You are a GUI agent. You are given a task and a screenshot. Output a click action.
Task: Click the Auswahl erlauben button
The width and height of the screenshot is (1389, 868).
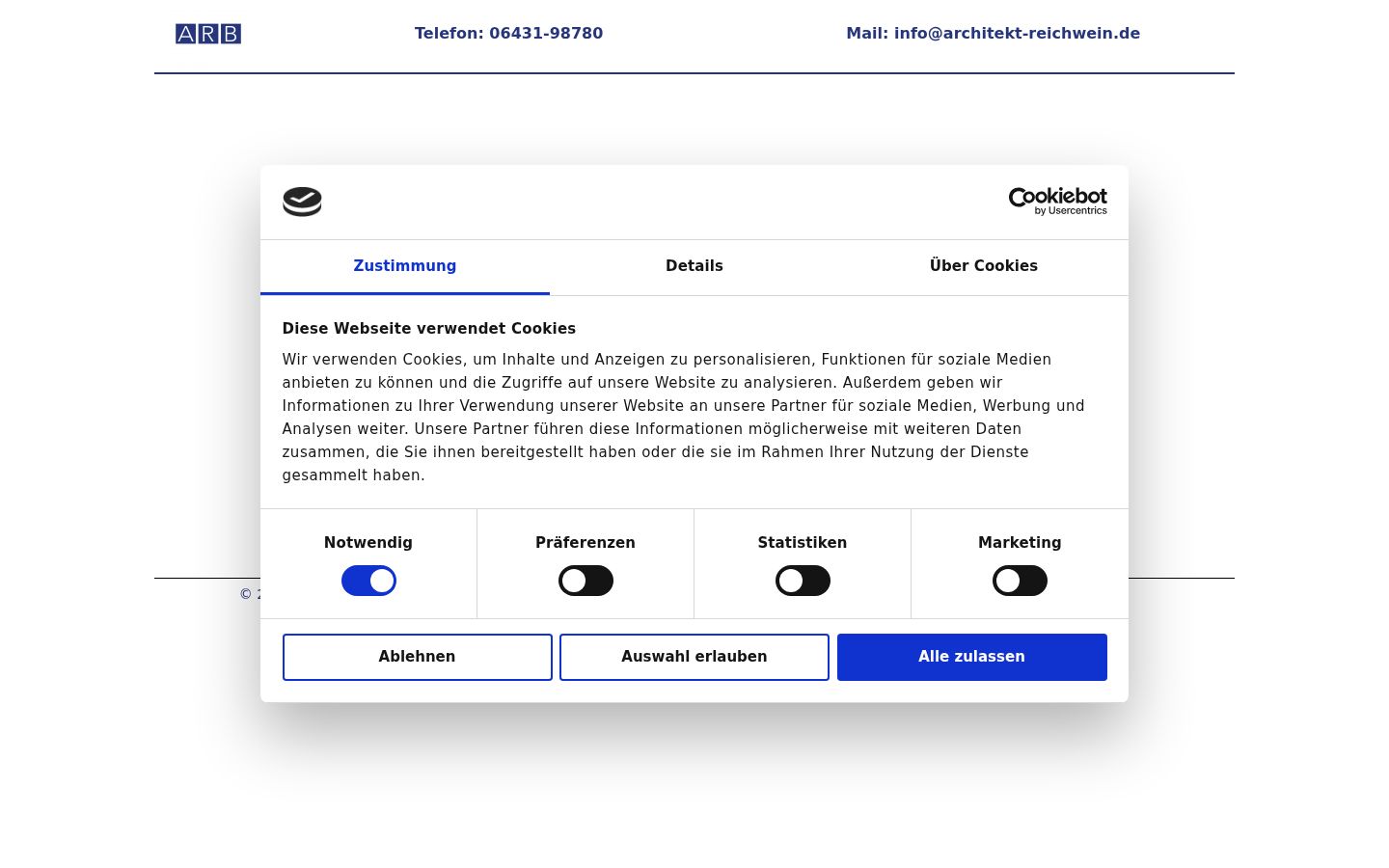(694, 657)
